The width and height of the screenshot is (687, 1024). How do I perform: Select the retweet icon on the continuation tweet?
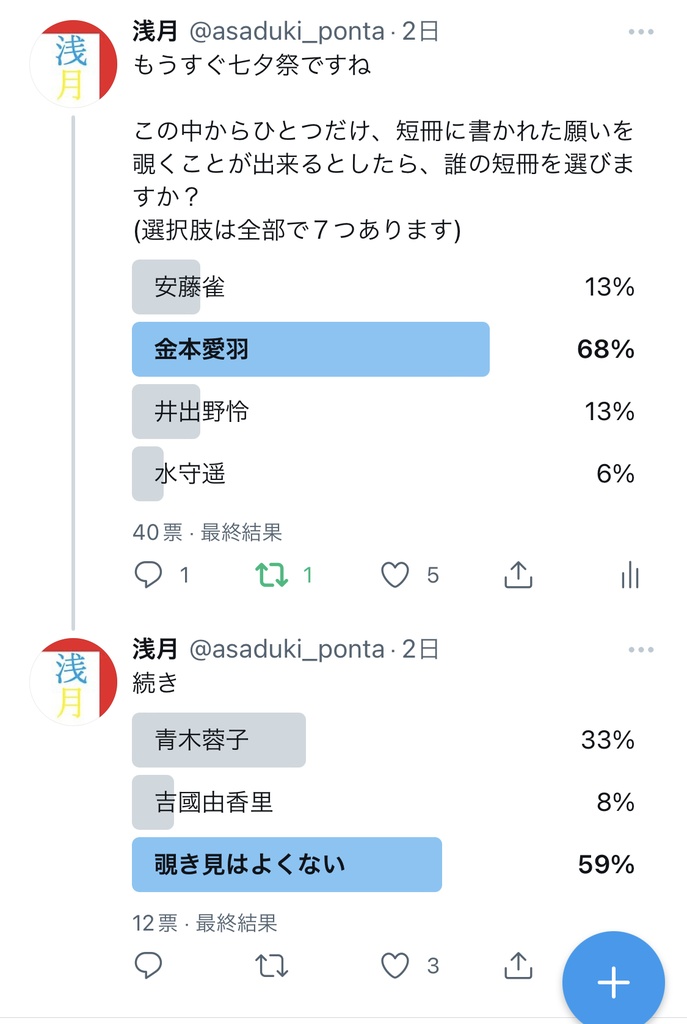point(271,965)
